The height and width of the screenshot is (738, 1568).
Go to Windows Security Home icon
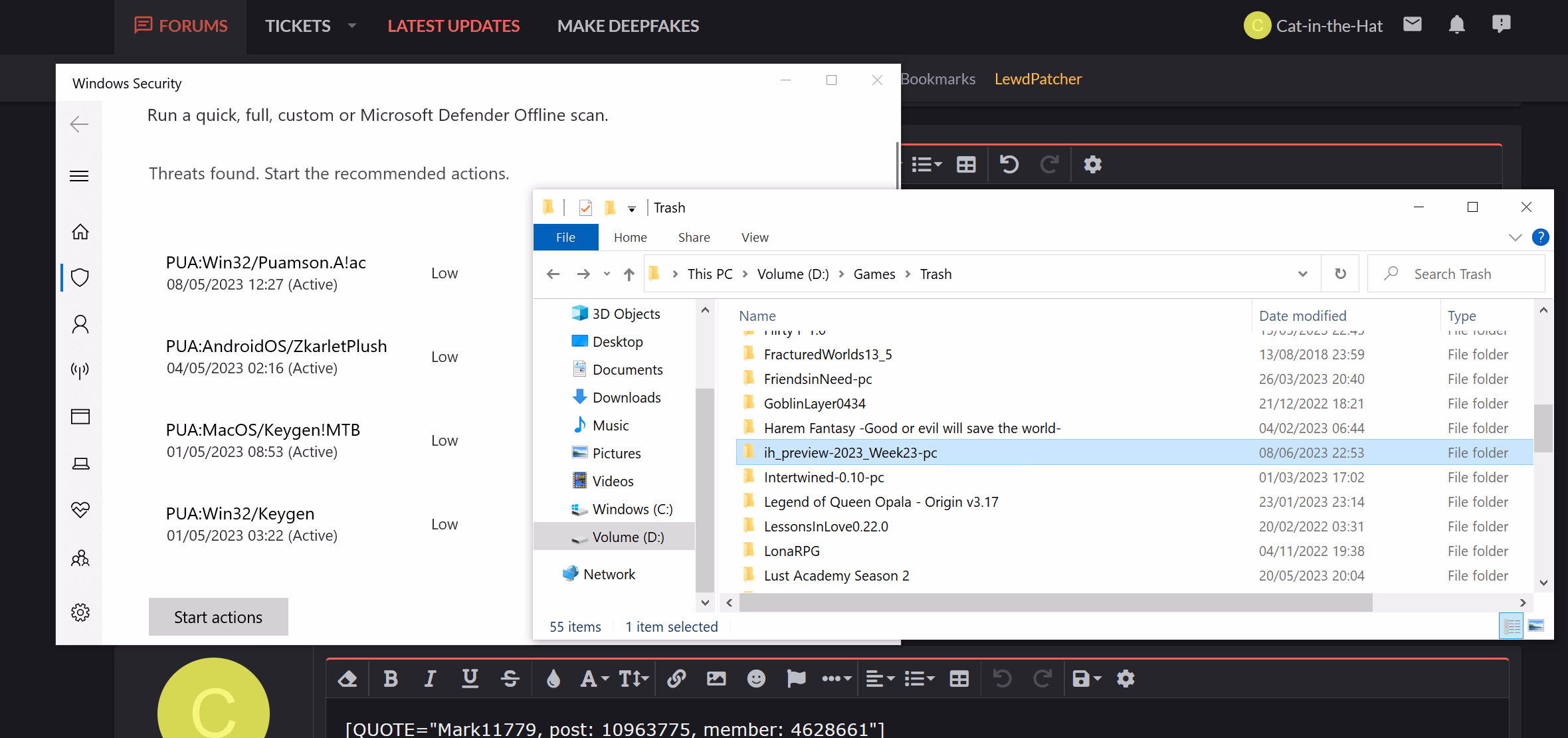pyautogui.click(x=80, y=232)
